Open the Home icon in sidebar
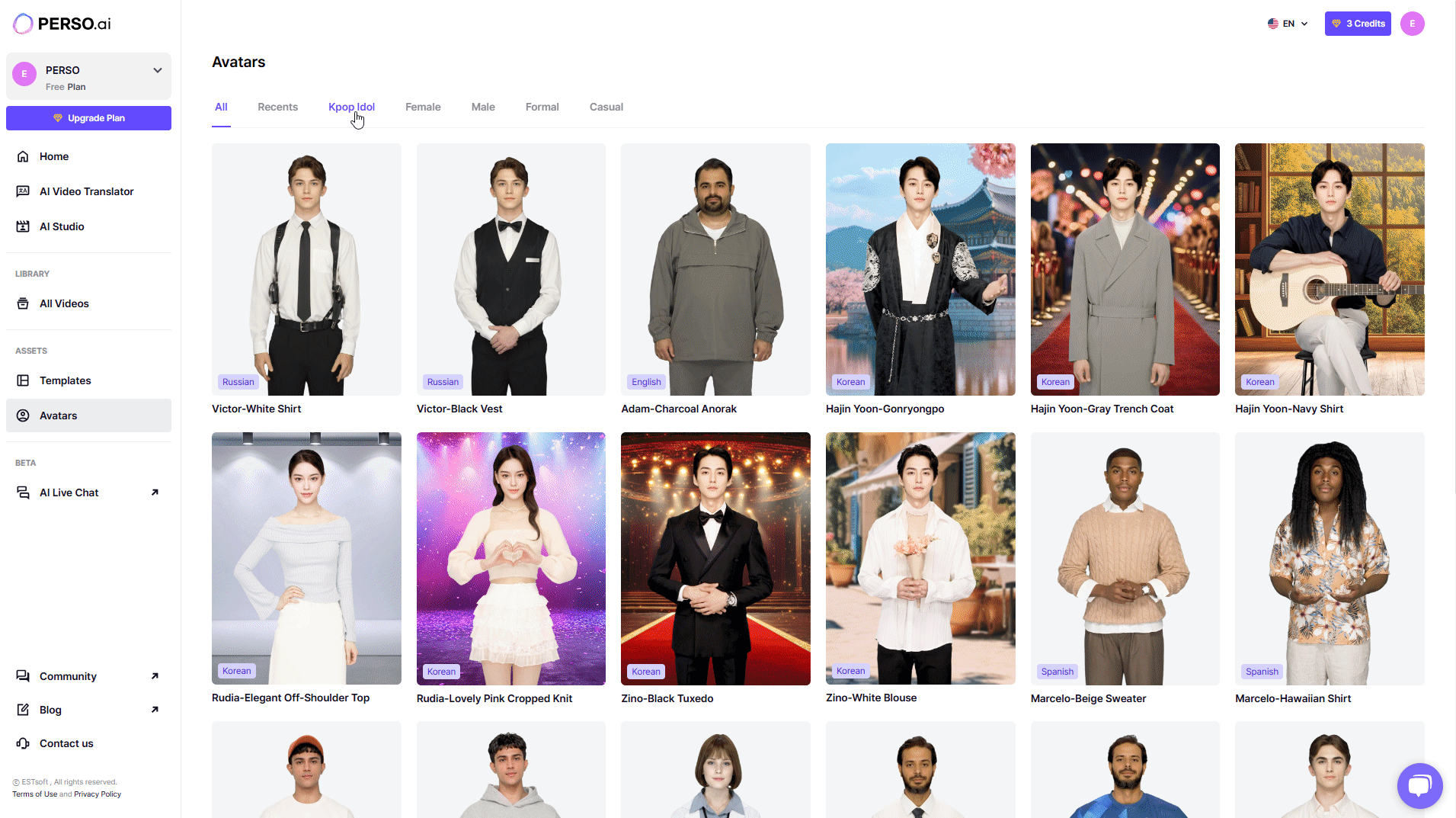Image resolution: width=1456 pixels, height=818 pixels. pos(23,156)
